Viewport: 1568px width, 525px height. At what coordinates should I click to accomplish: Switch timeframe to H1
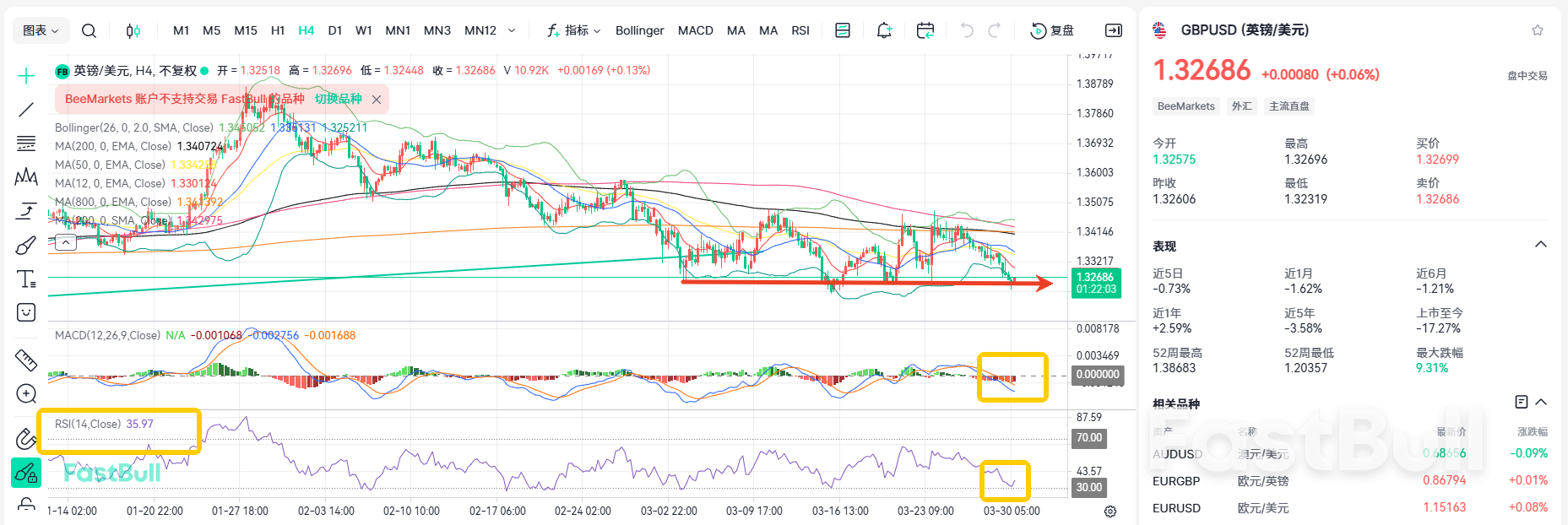click(278, 30)
